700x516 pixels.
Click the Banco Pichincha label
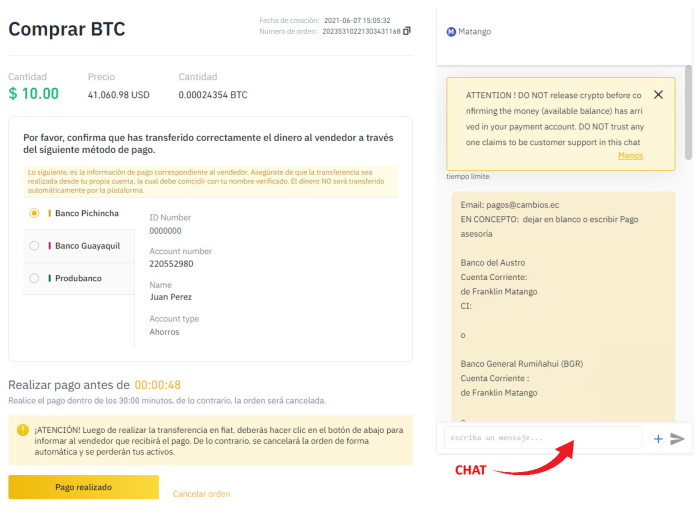coord(87,213)
